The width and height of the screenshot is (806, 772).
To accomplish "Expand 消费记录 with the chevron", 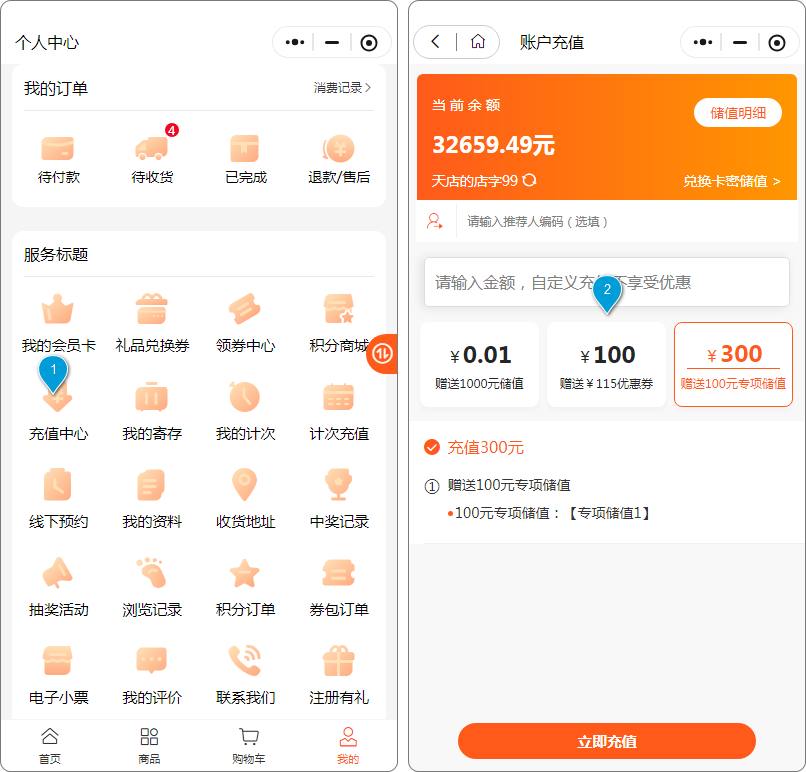I will point(368,88).
